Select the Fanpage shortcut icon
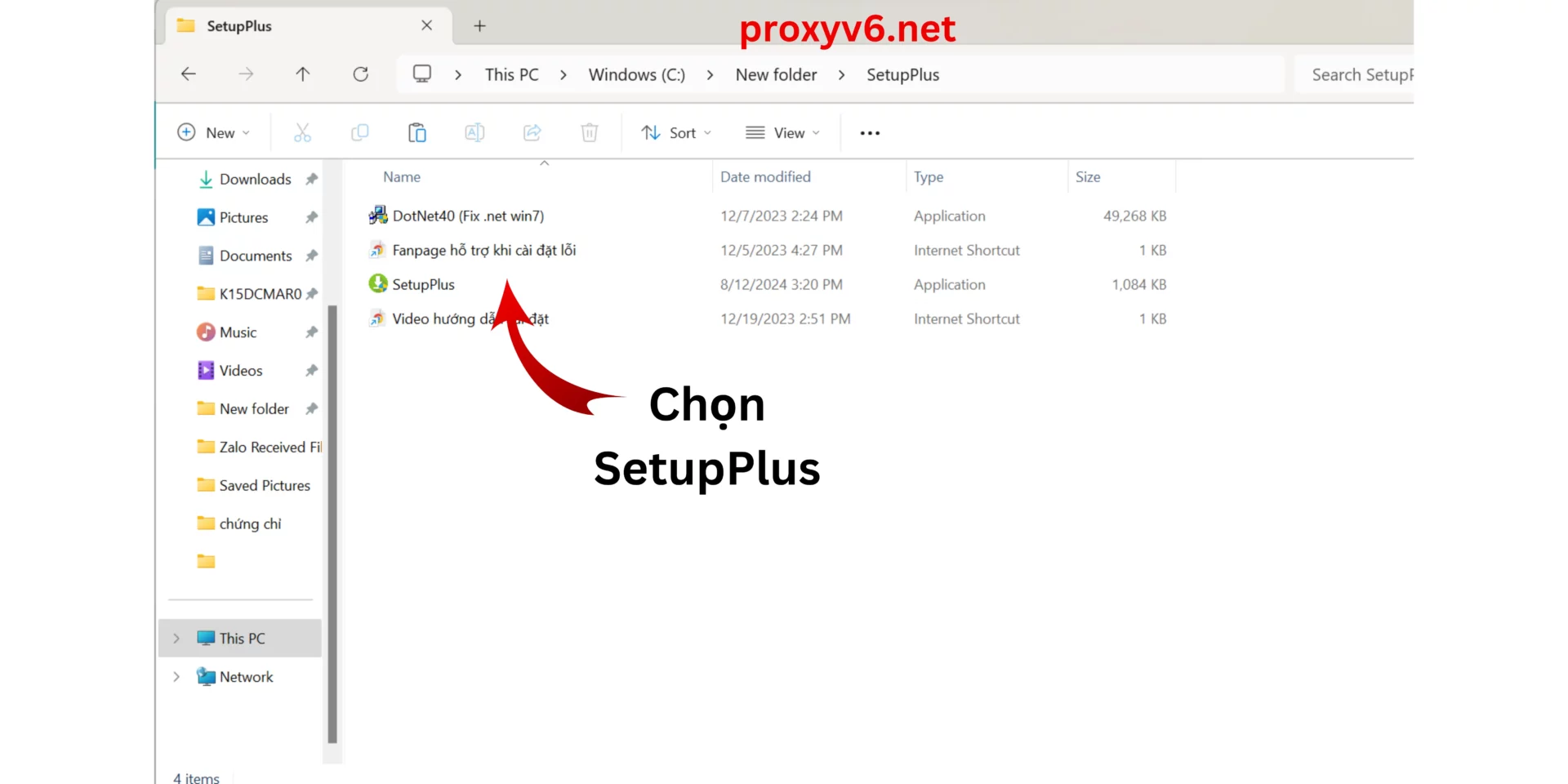Screen dimensions: 1568x784 pyautogui.click(x=377, y=249)
